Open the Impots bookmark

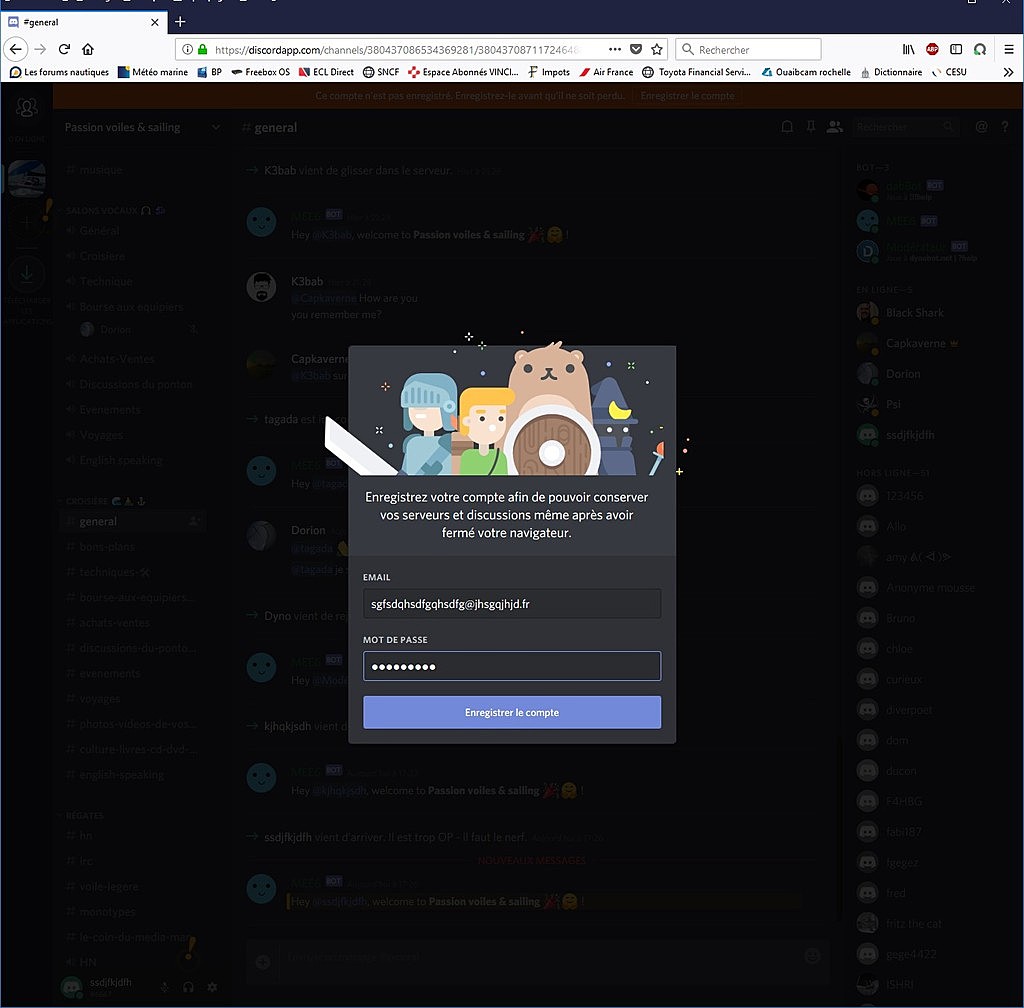pyautogui.click(x=549, y=72)
